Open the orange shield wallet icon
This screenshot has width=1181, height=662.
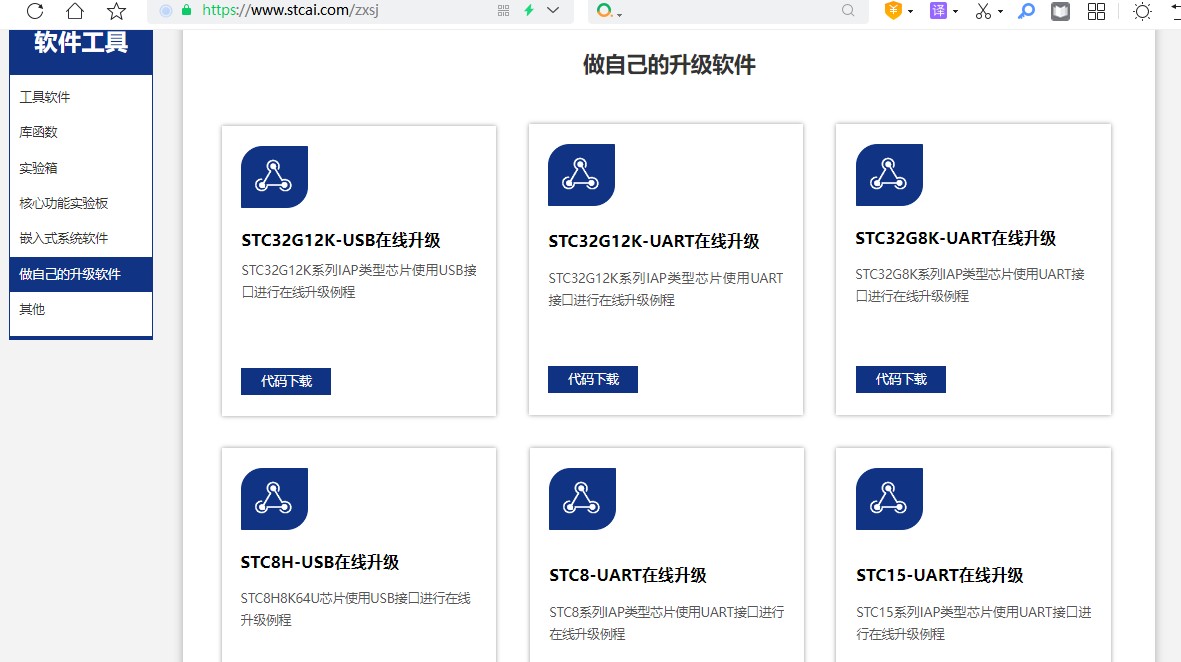click(893, 11)
